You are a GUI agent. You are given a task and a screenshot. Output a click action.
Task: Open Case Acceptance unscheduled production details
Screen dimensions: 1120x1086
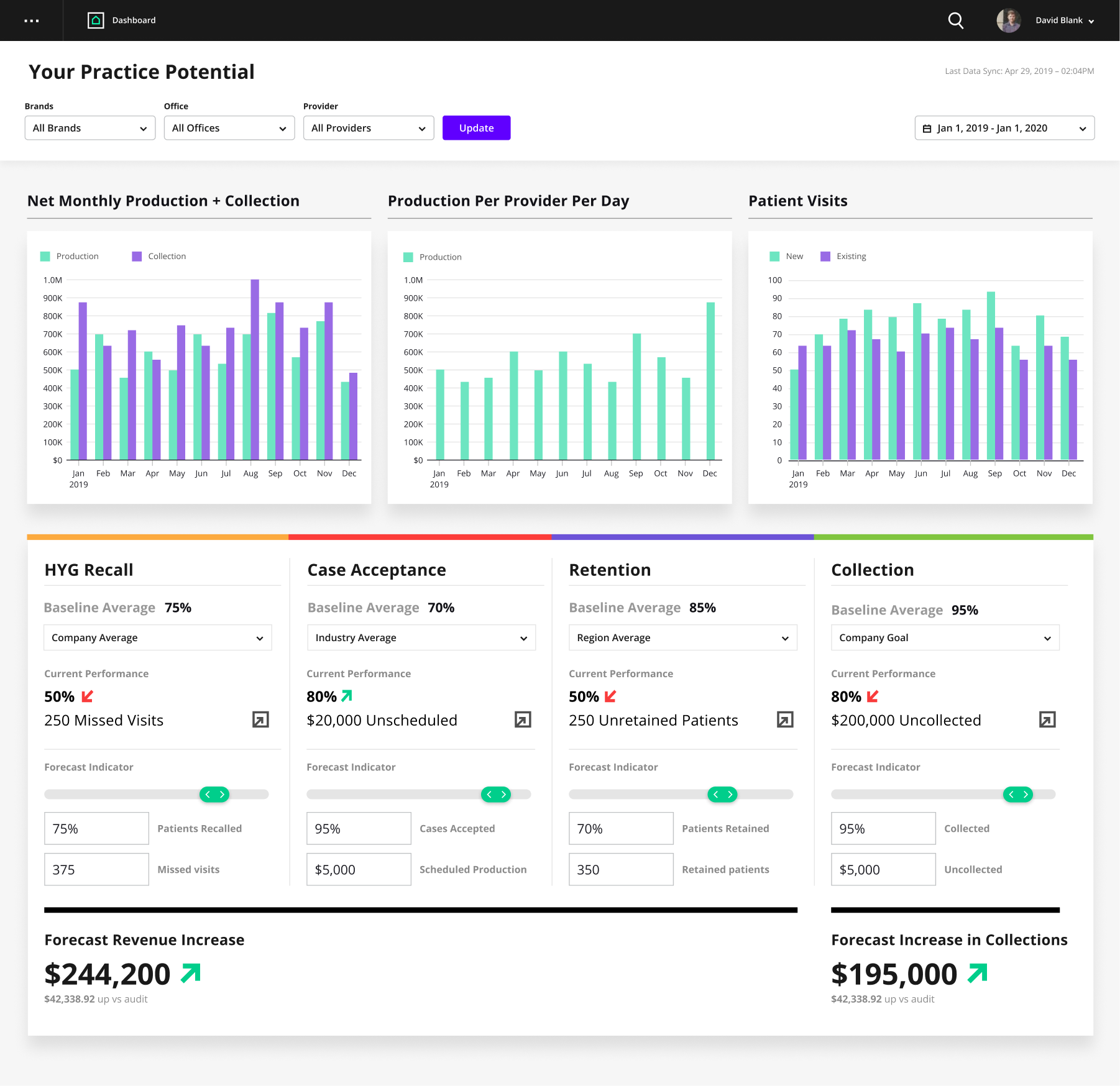click(523, 719)
